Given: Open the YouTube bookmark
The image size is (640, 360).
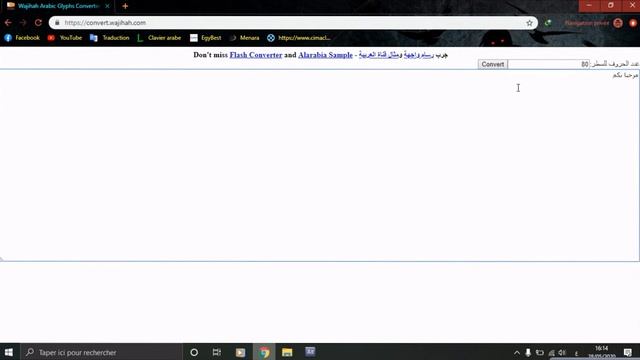Looking at the screenshot, I should (x=64, y=38).
